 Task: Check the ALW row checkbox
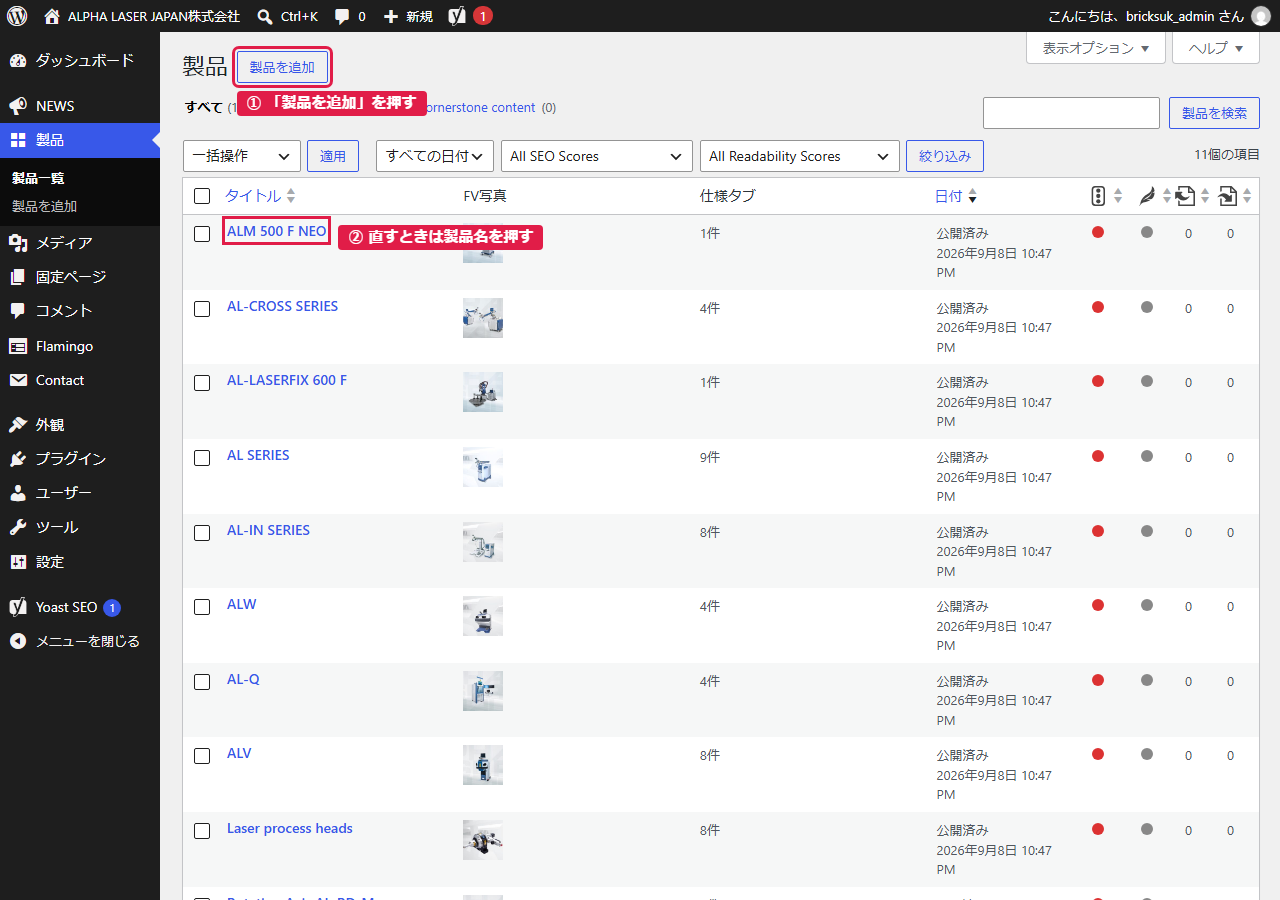(x=202, y=607)
